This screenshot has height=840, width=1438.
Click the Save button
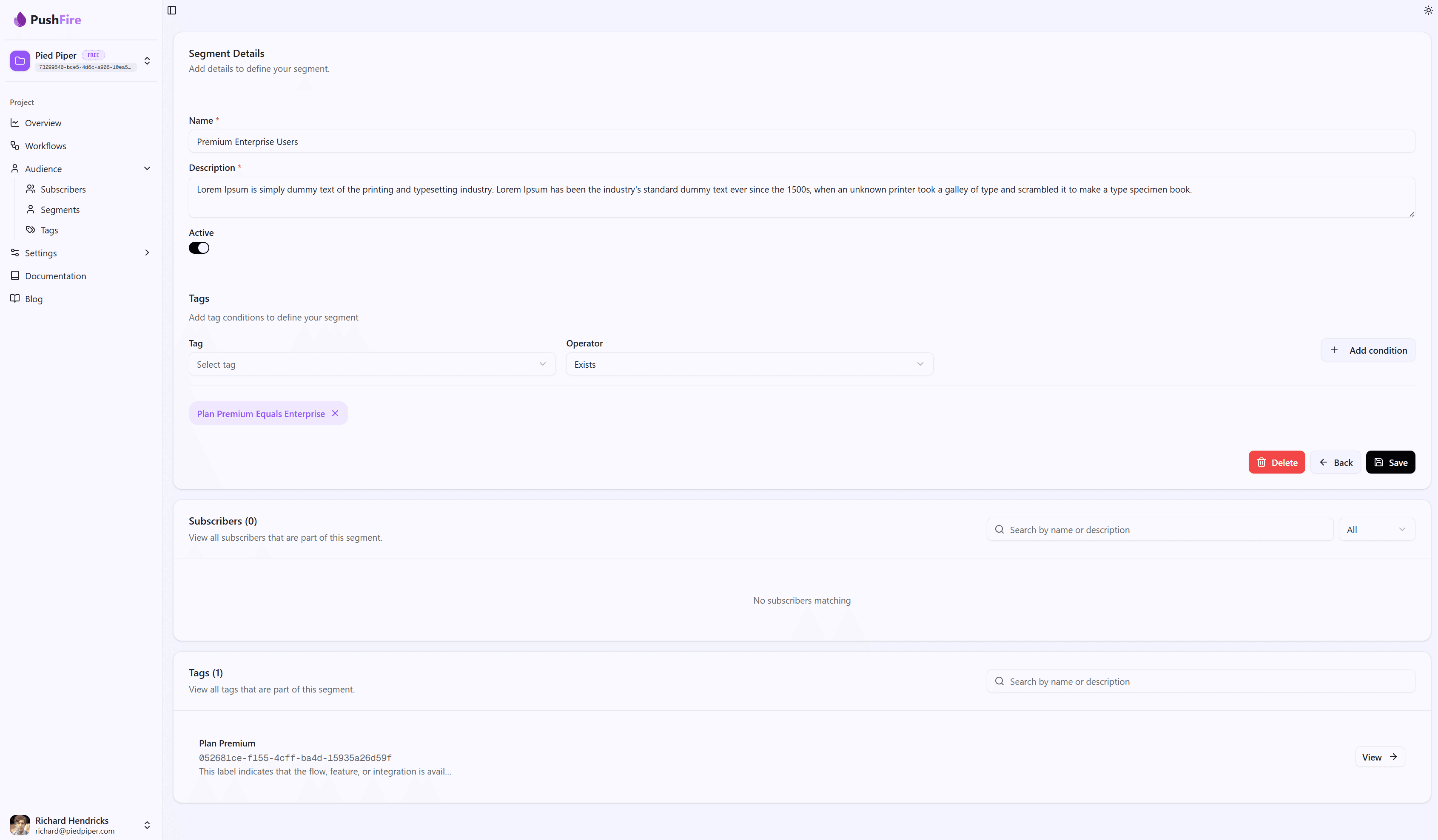[1390, 463]
